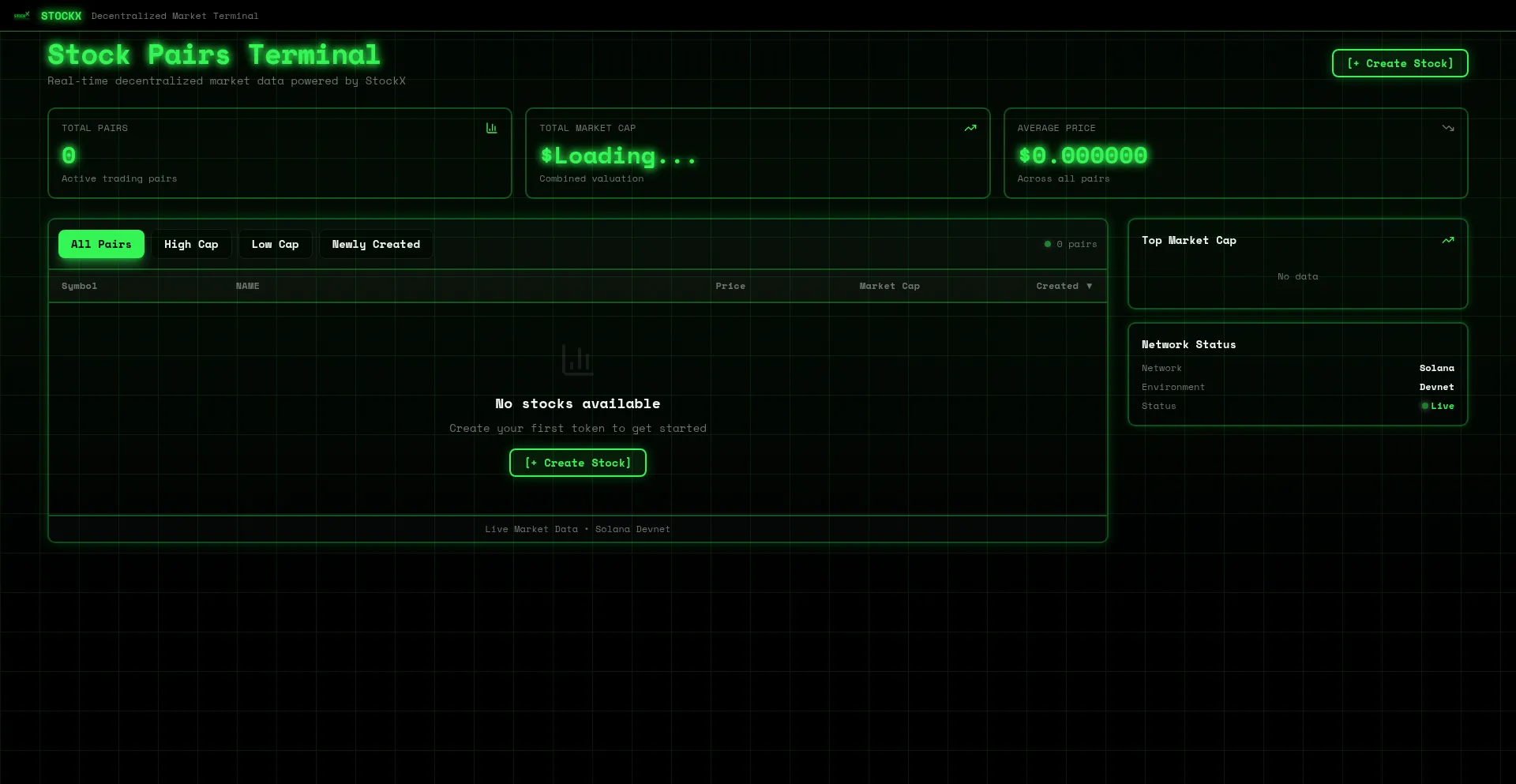
Task: Click trending-down icon in Average Price card
Action: click(1447, 128)
